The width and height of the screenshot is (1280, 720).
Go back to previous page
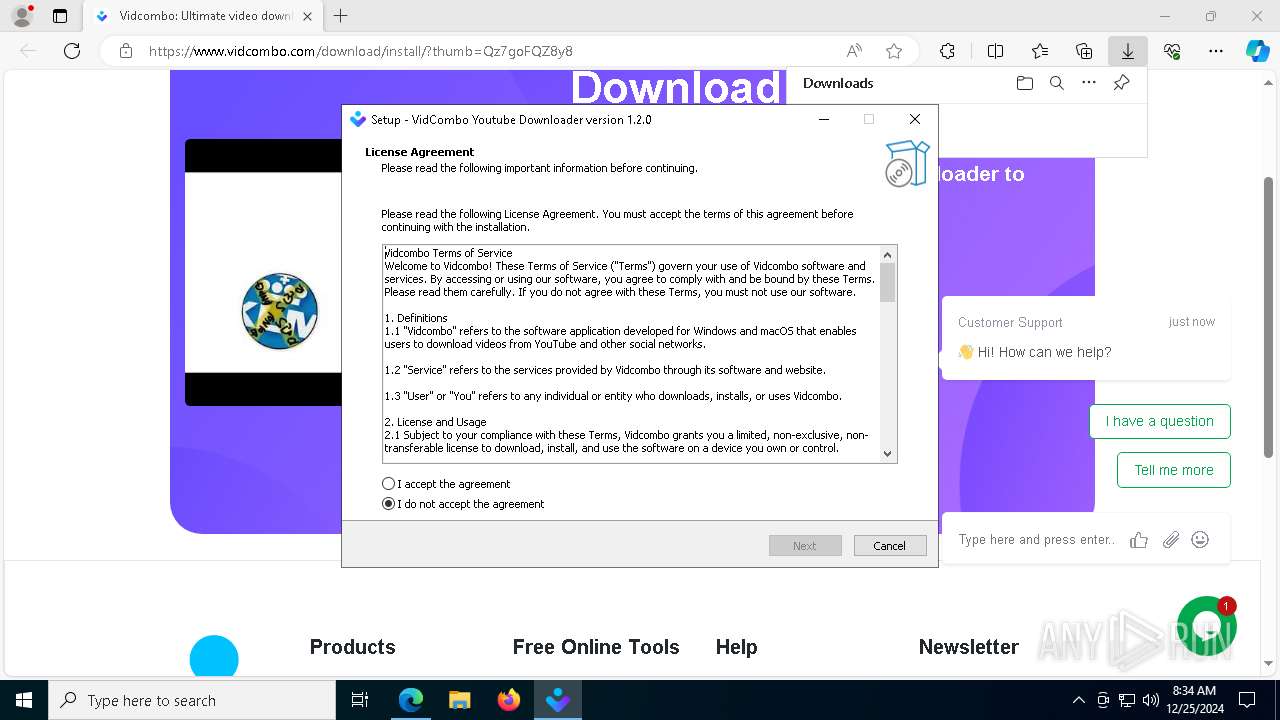click(28, 51)
